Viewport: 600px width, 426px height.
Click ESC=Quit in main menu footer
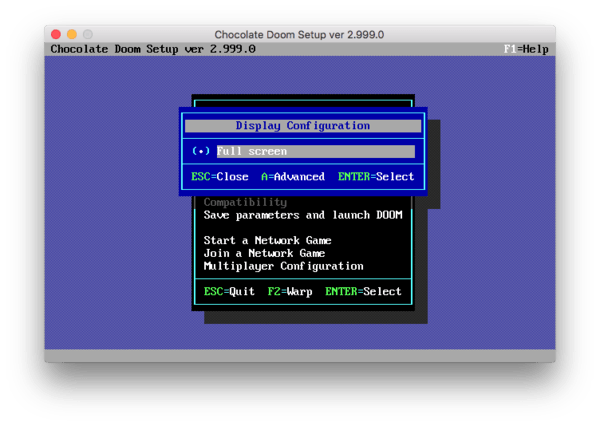coord(229,292)
